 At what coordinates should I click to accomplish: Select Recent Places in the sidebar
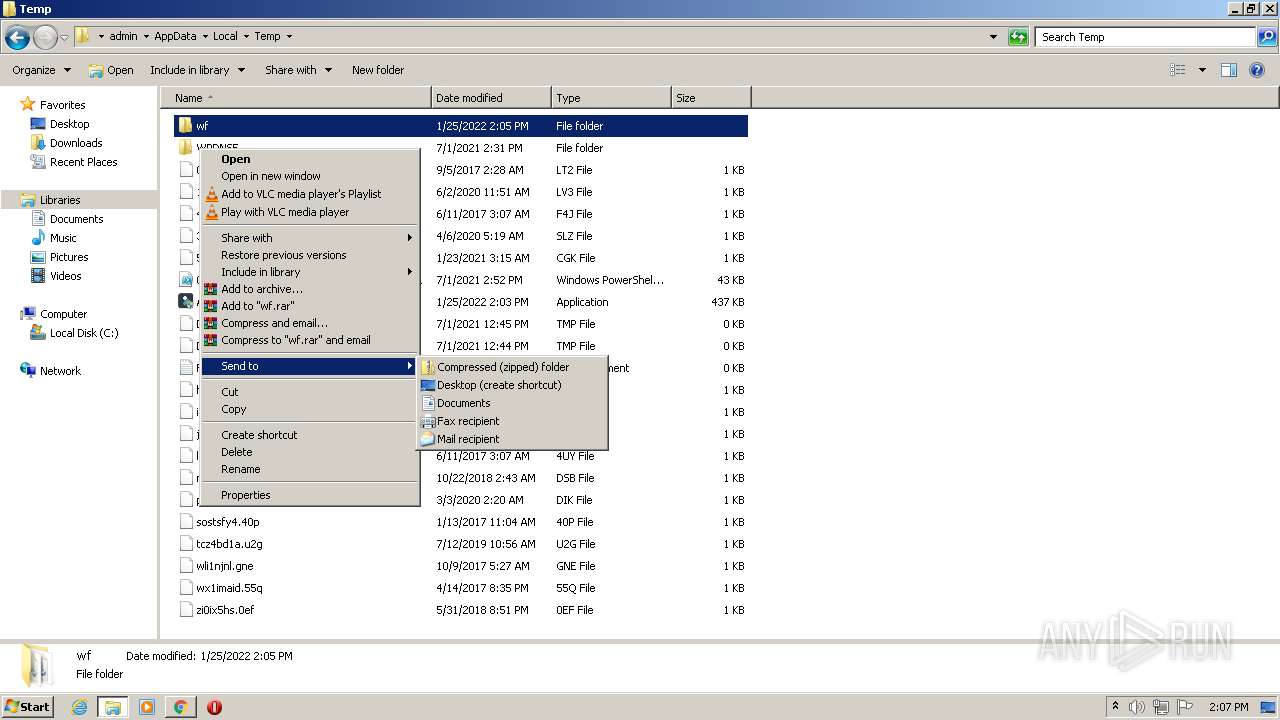(83, 162)
